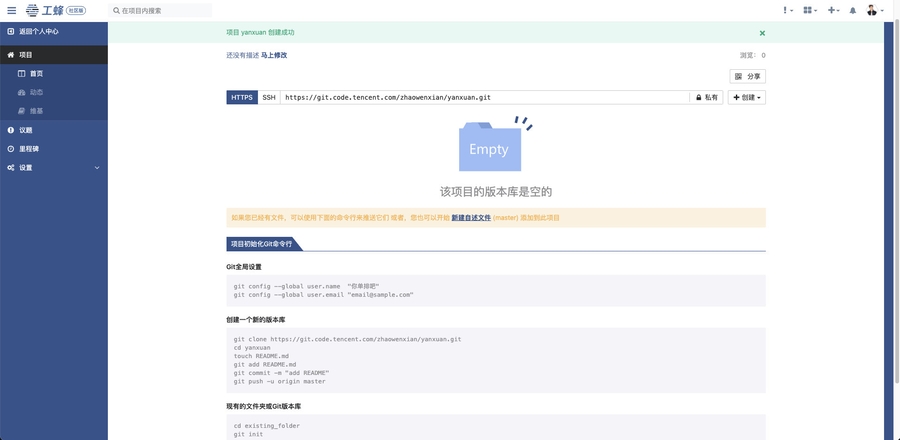Click the 分享 share button
Viewport: 900px width, 440px height.
coord(748,76)
